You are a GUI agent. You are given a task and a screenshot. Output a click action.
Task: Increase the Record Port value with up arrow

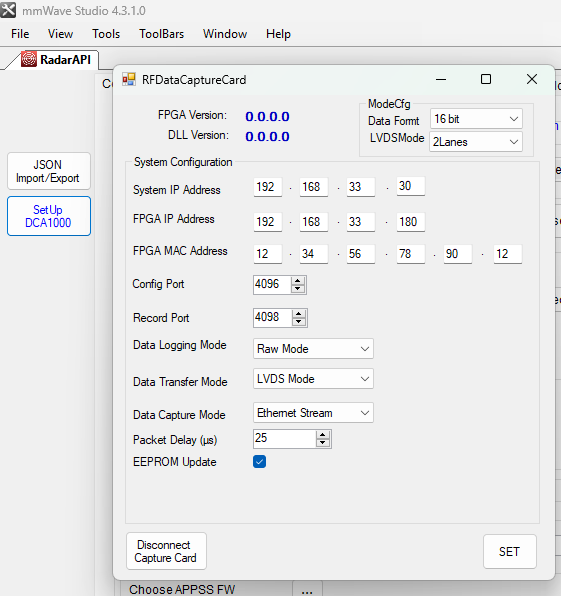[x=299, y=314]
